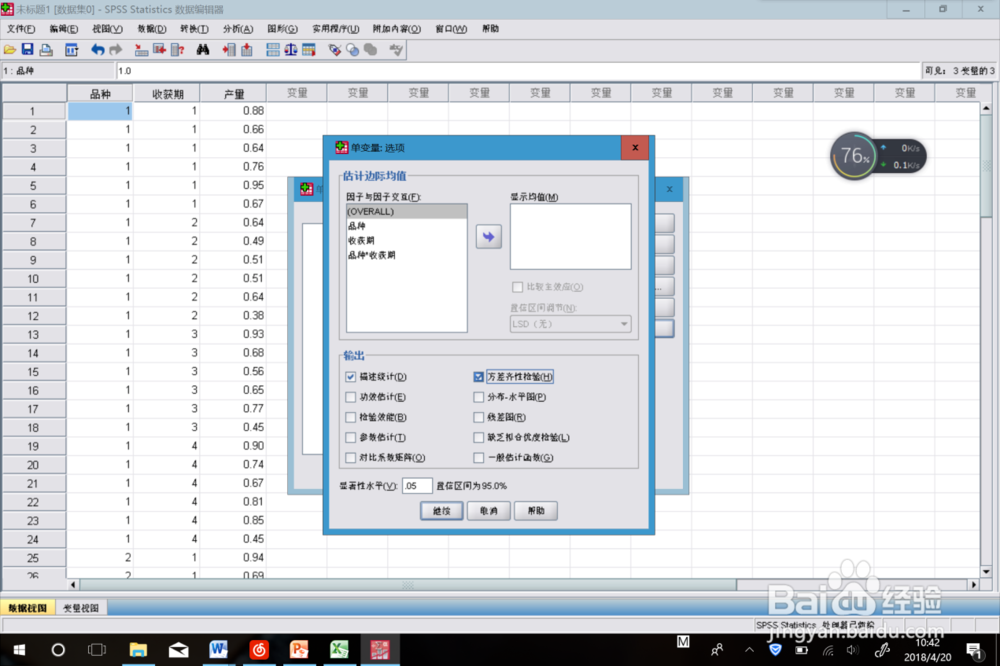Check the 参数估计(T) checkbox
This screenshot has width=1000, height=666.
coord(350,437)
